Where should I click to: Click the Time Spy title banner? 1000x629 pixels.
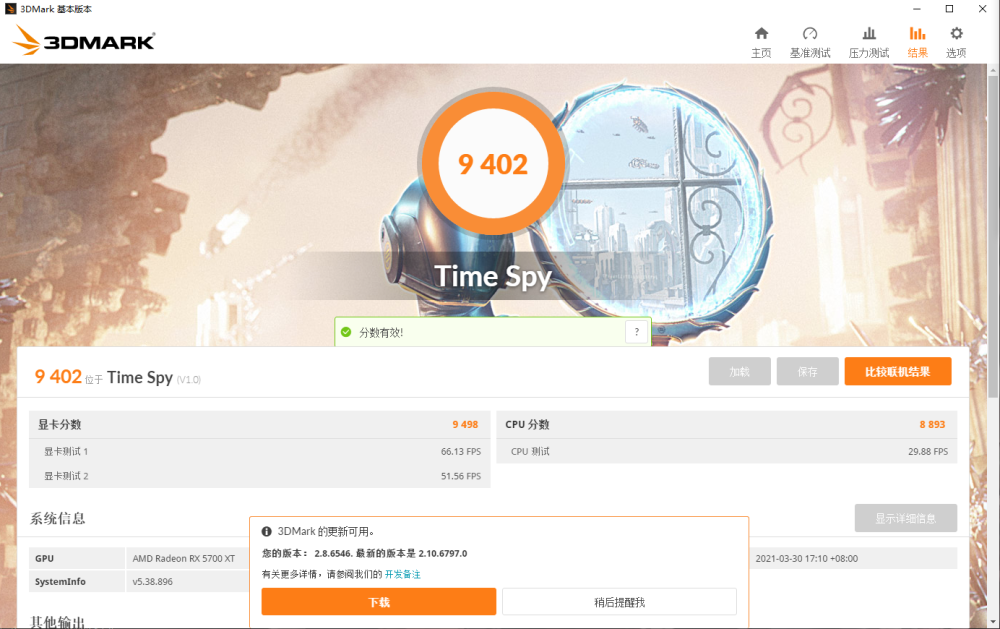tap(493, 276)
